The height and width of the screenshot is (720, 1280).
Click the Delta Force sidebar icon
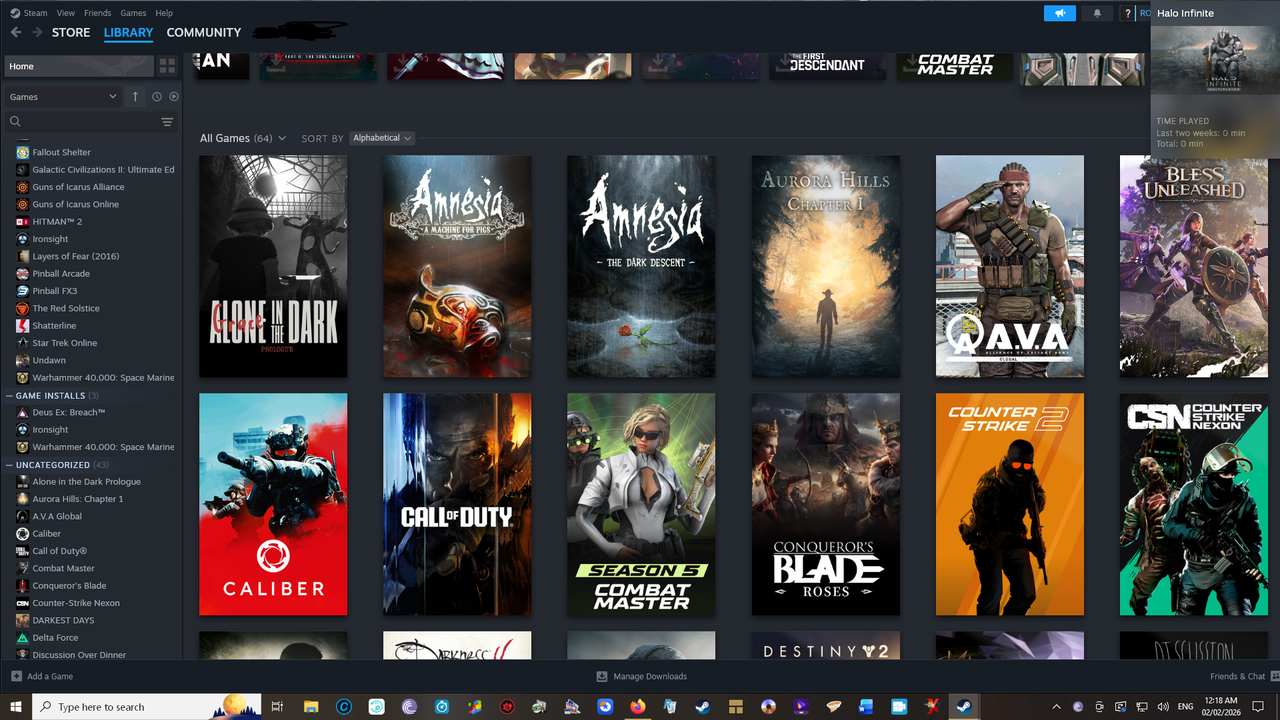click(x=22, y=637)
